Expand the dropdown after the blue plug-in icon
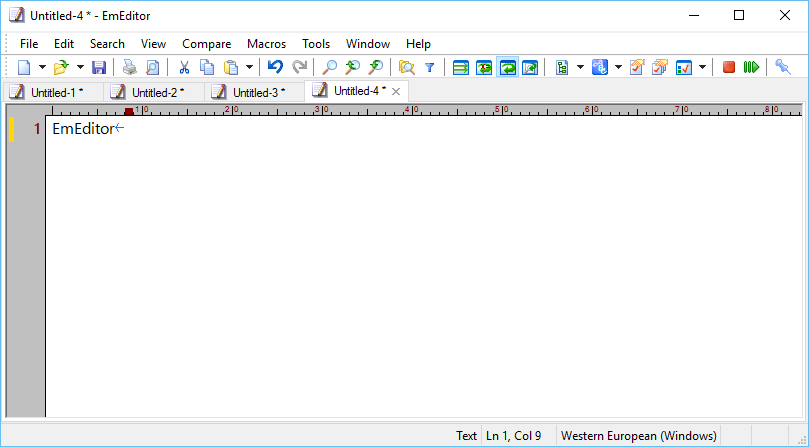The height and width of the screenshot is (447, 809). point(618,67)
